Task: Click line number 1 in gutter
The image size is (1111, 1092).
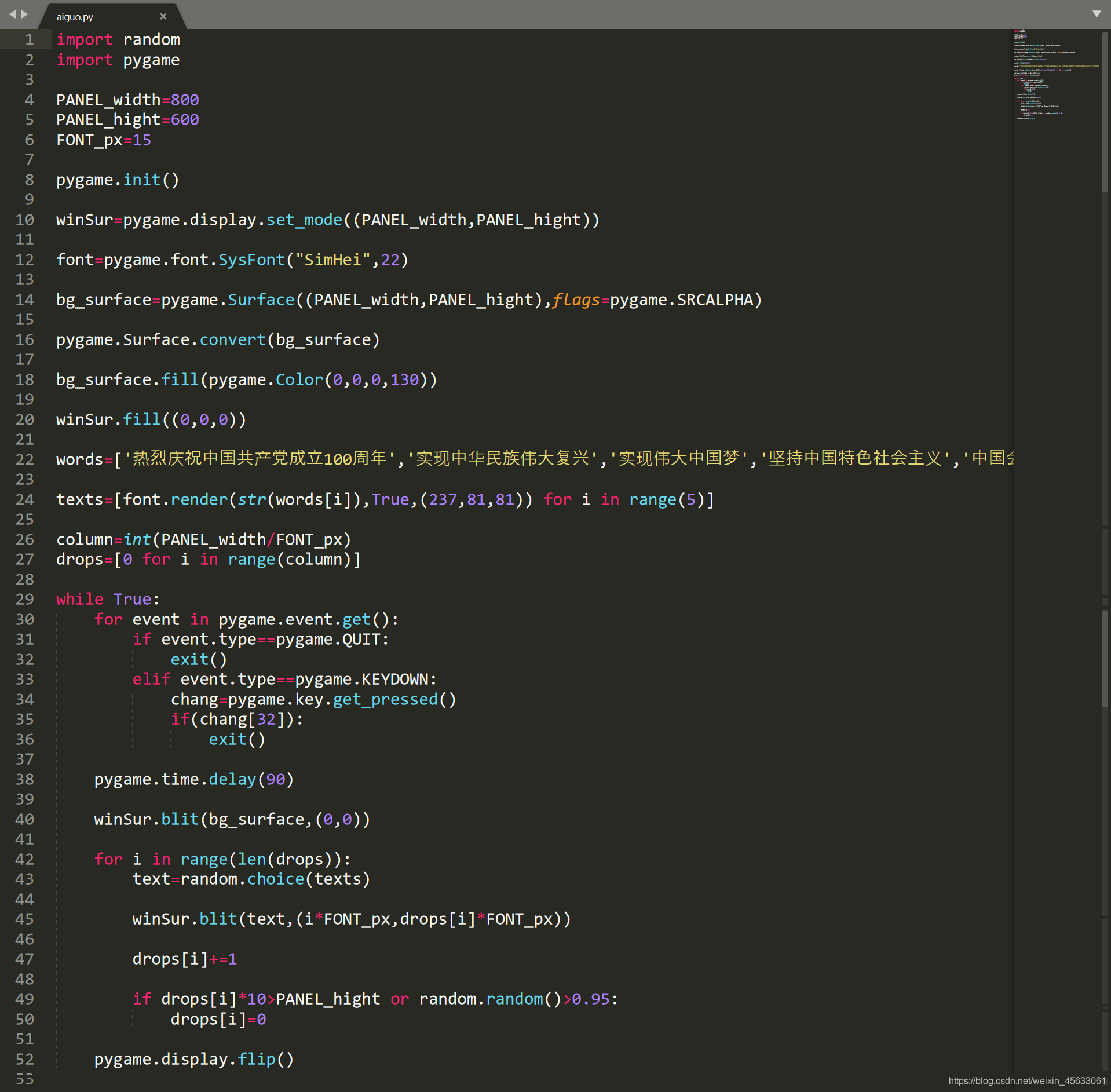Action: [x=29, y=39]
